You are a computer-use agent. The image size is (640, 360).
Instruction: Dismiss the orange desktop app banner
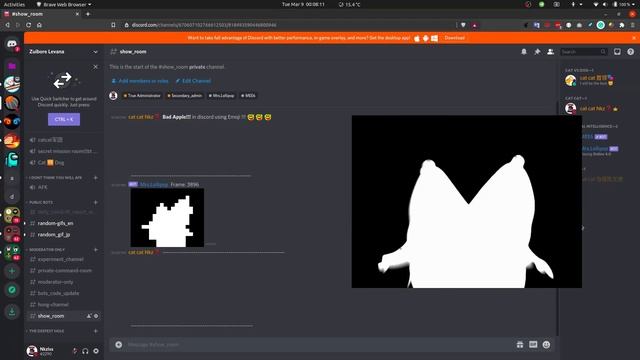634,38
